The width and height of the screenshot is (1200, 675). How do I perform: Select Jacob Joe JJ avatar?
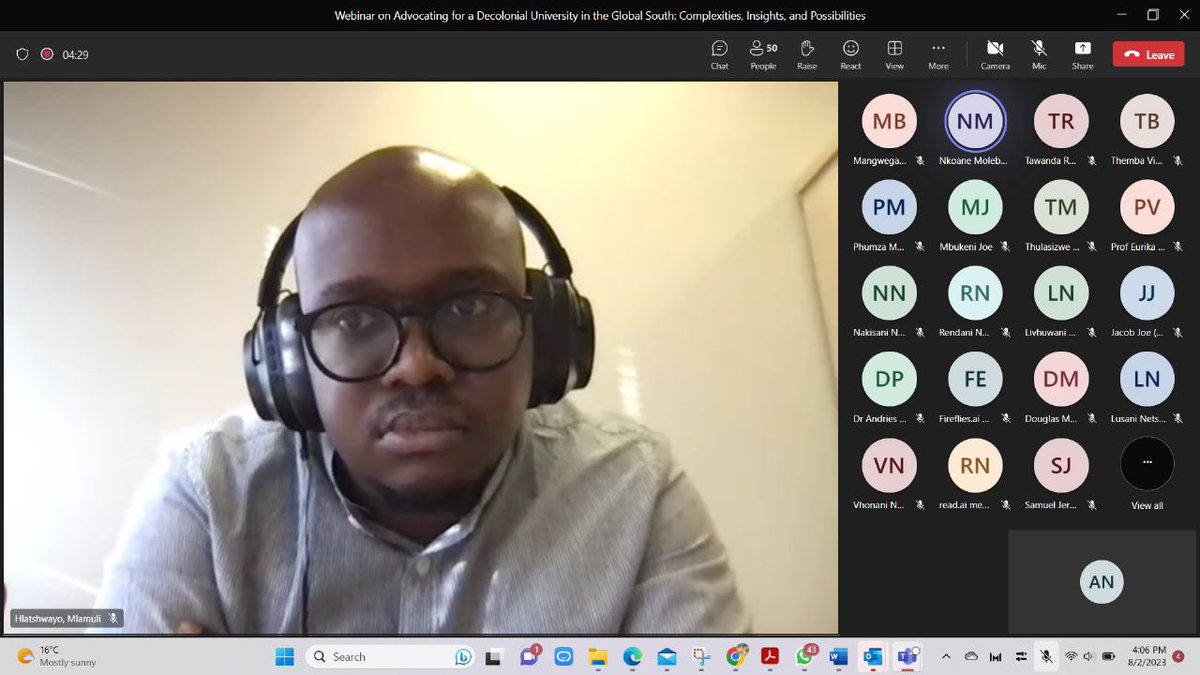point(1147,293)
